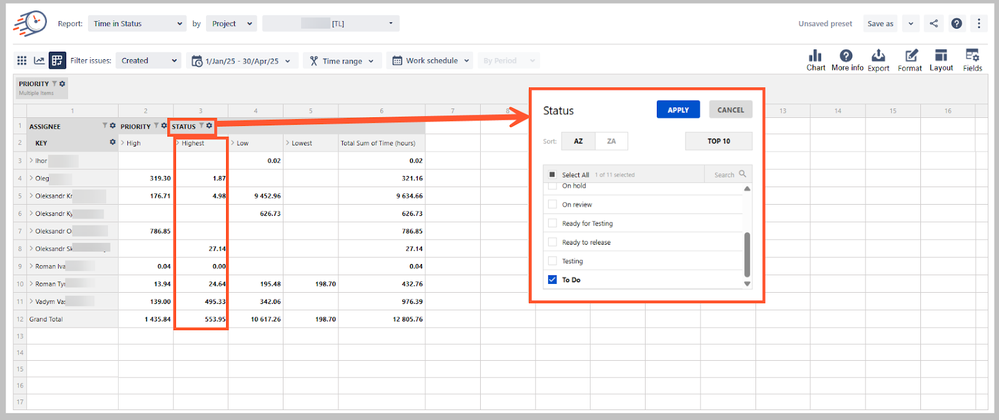Sort statuses AZ
This screenshot has width=999, height=420.
point(579,141)
